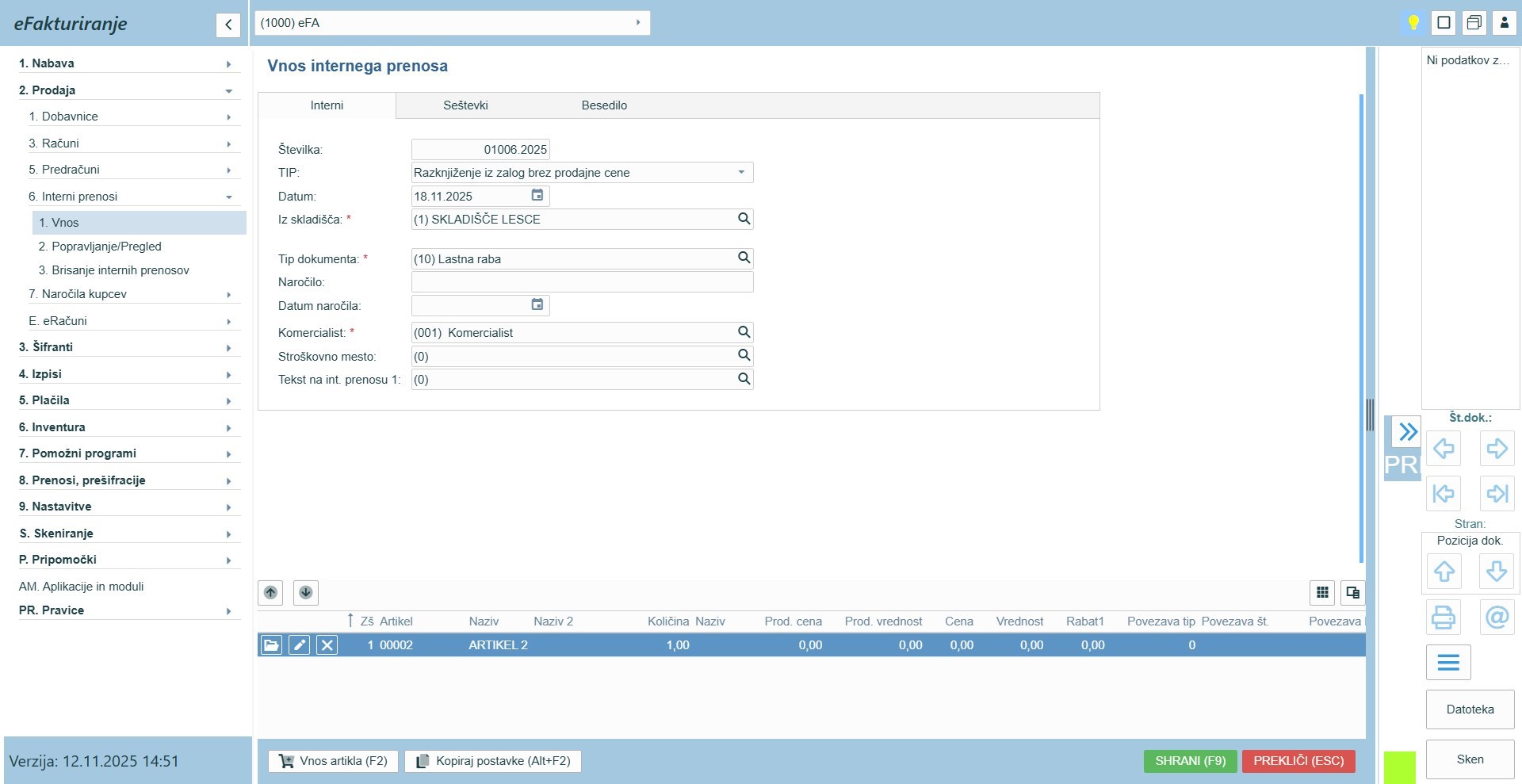1522x784 pixels.
Task: Click the edit pencil icon for ARTIKEL 2
Action: point(299,645)
